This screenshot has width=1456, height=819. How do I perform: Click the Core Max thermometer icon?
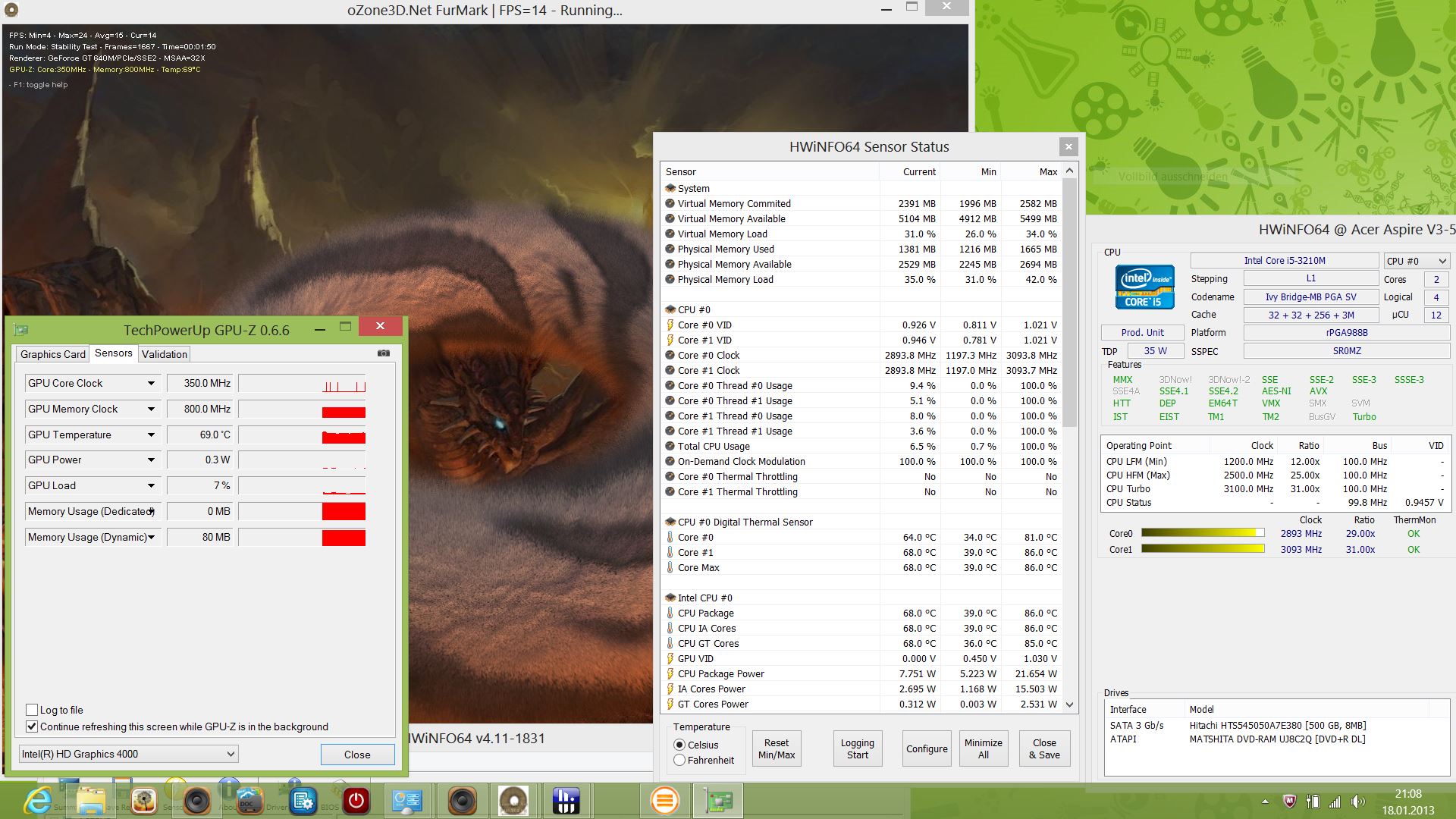point(670,567)
